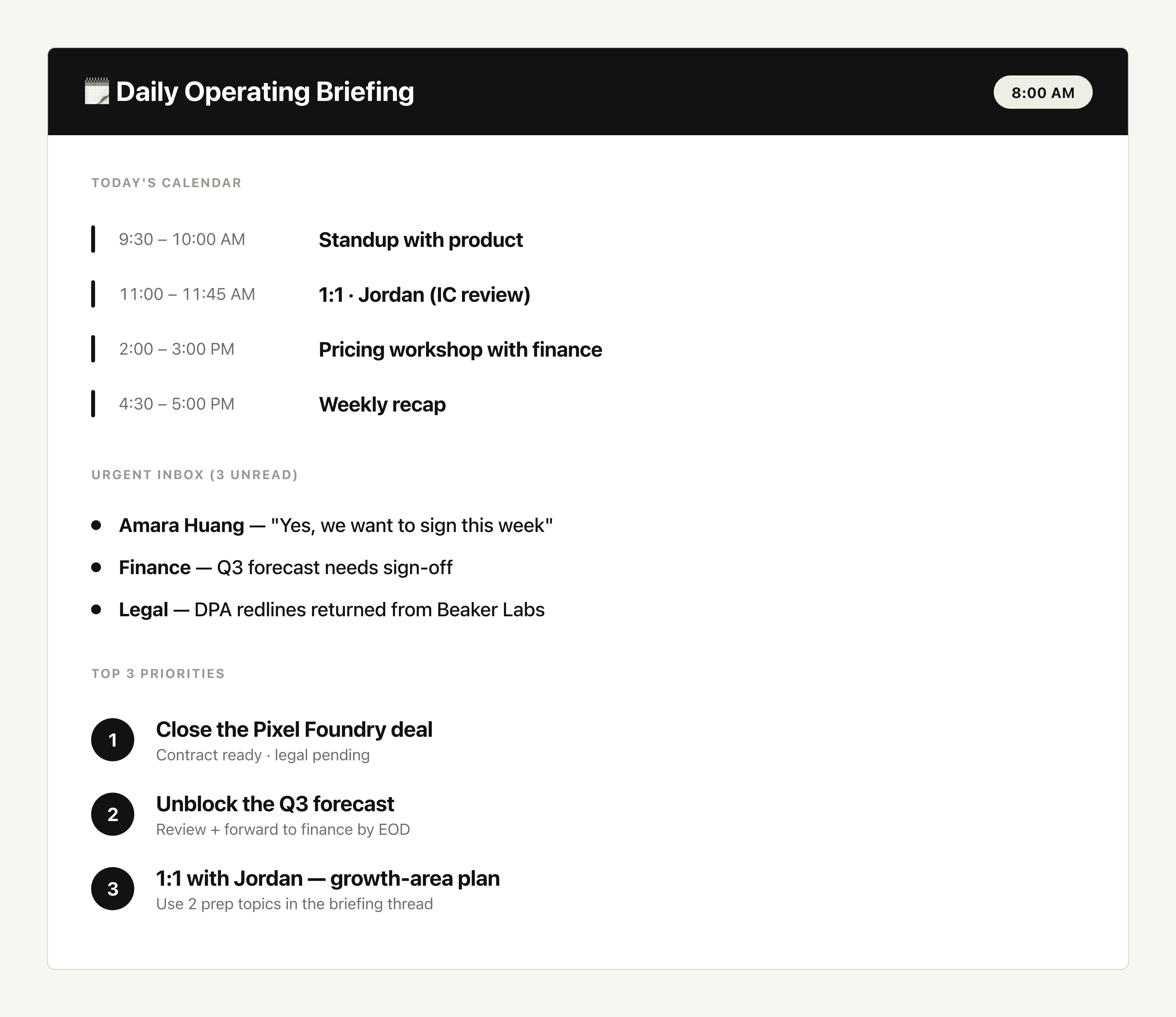
Task: Click the notepad icon beside Daily Operating Briefing
Action: (x=97, y=91)
